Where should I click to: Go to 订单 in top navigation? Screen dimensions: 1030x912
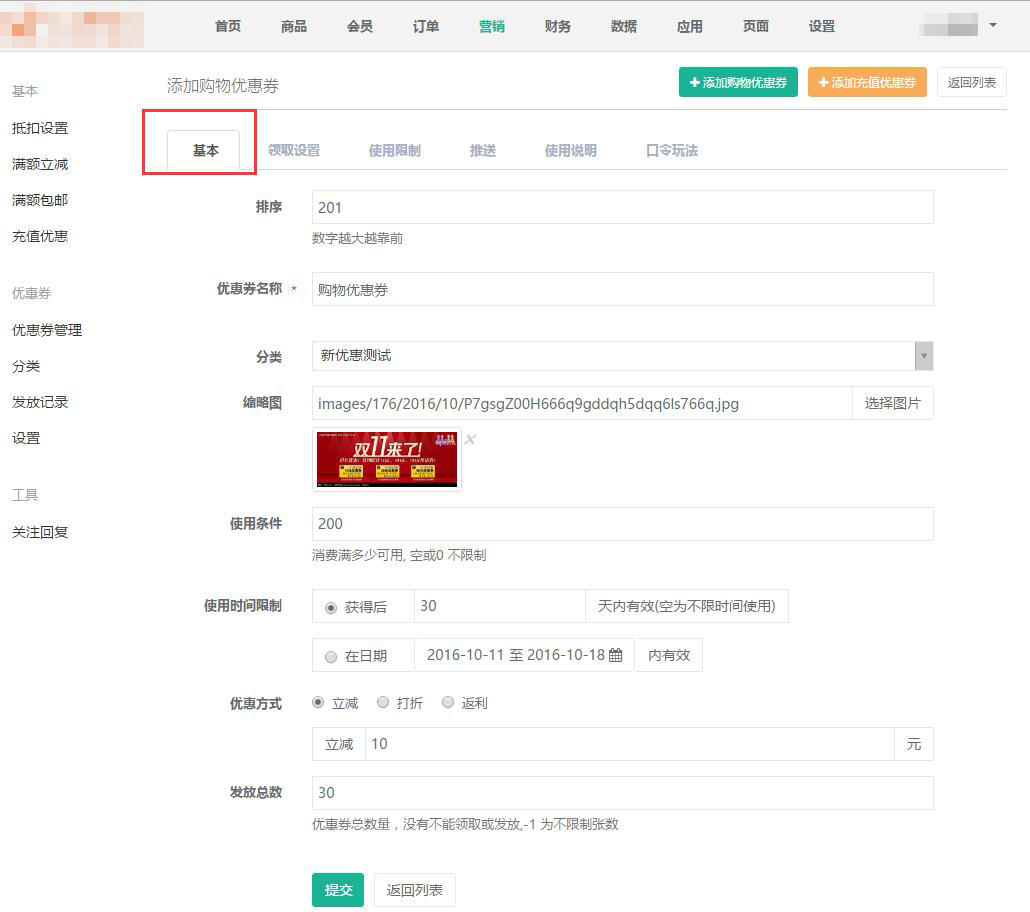[x=426, y=27]
